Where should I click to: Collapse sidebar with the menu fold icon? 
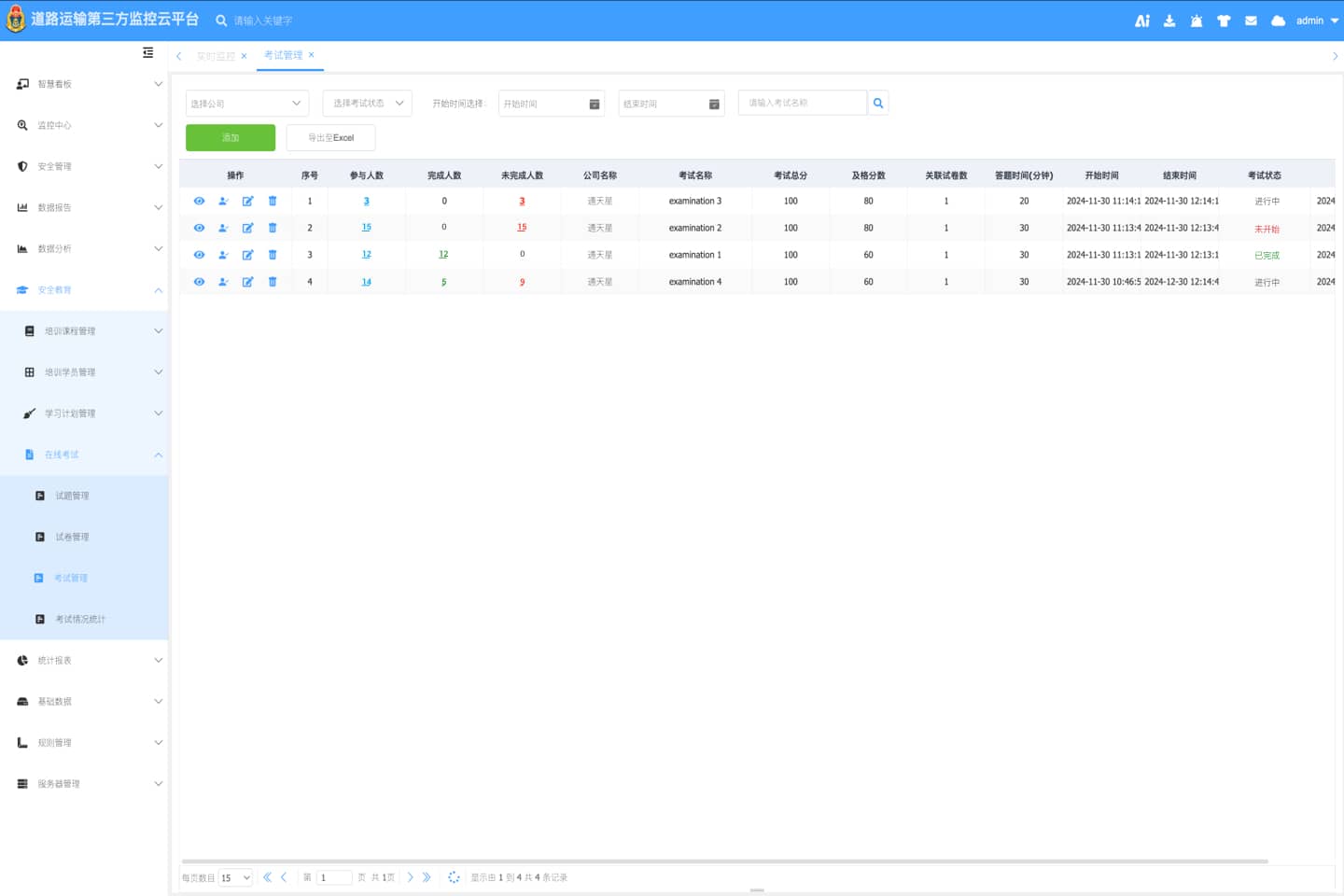(147, 53)
